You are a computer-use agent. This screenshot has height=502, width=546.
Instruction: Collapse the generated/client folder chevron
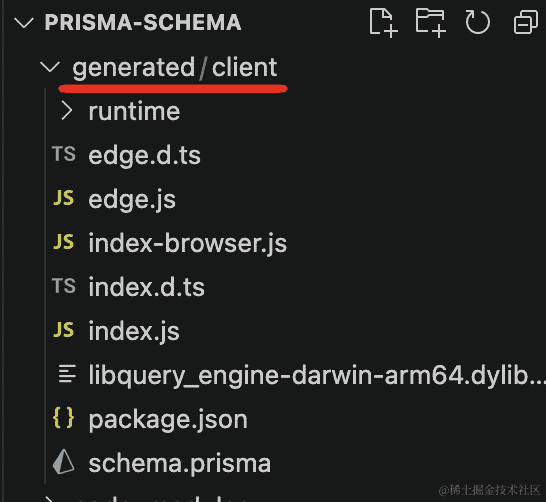[x=50, y=66]
